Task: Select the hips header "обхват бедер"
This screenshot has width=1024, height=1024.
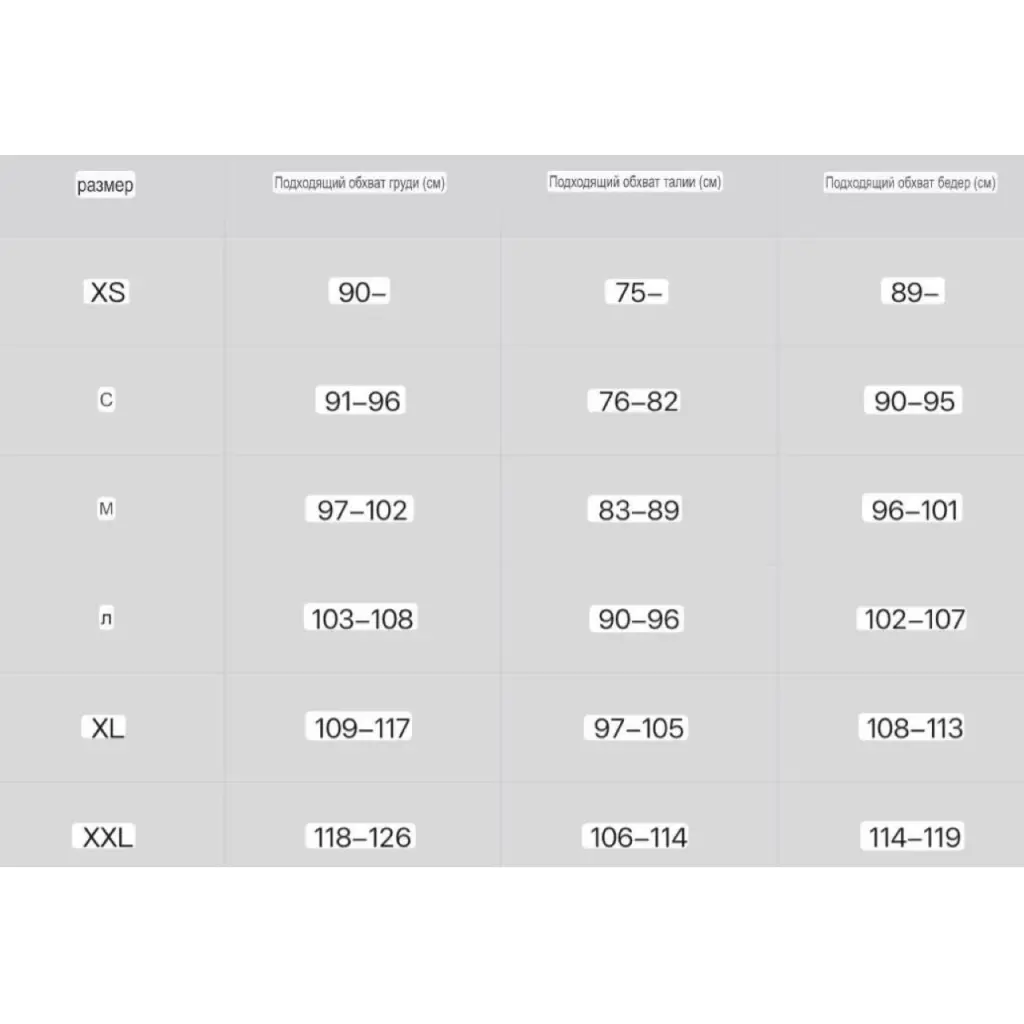Action: (910, 183)
